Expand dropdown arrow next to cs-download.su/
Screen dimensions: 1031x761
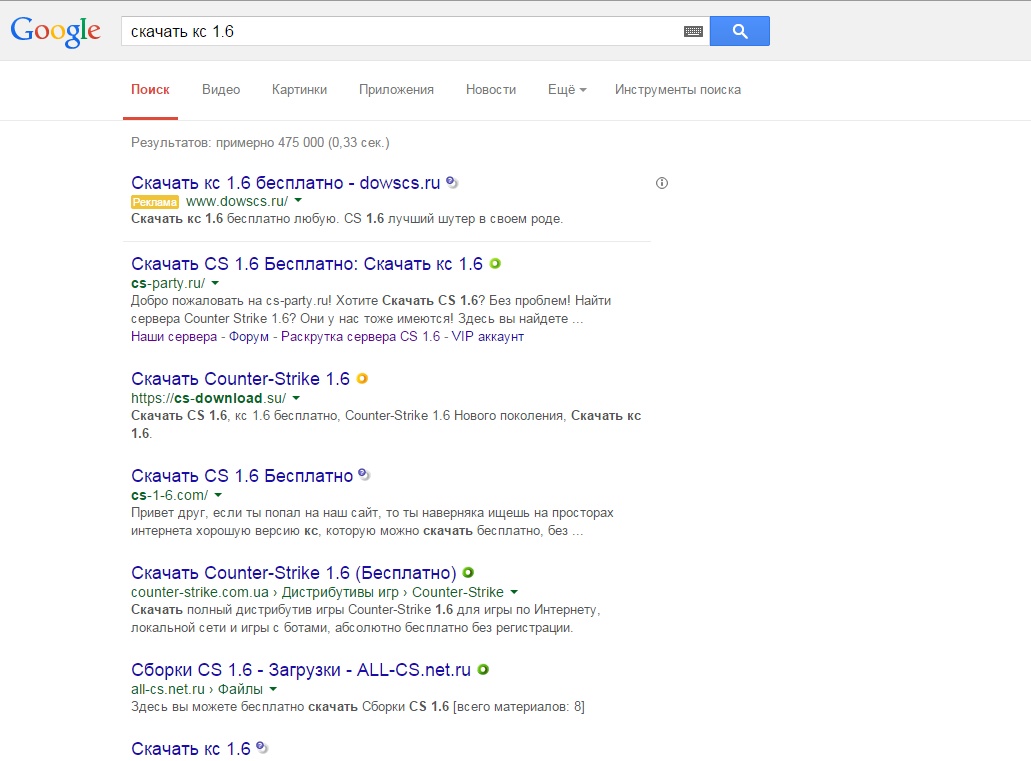296,398
